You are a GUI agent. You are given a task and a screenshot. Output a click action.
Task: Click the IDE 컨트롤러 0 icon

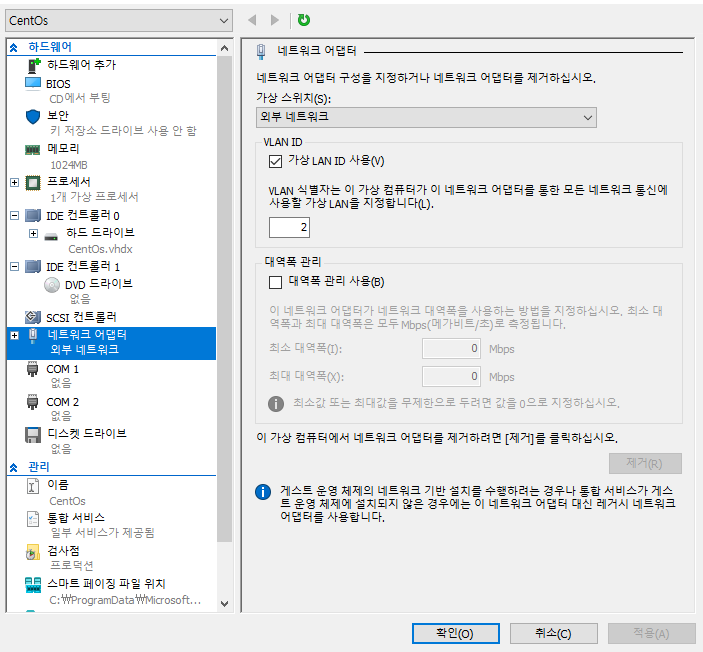point(33,216)
